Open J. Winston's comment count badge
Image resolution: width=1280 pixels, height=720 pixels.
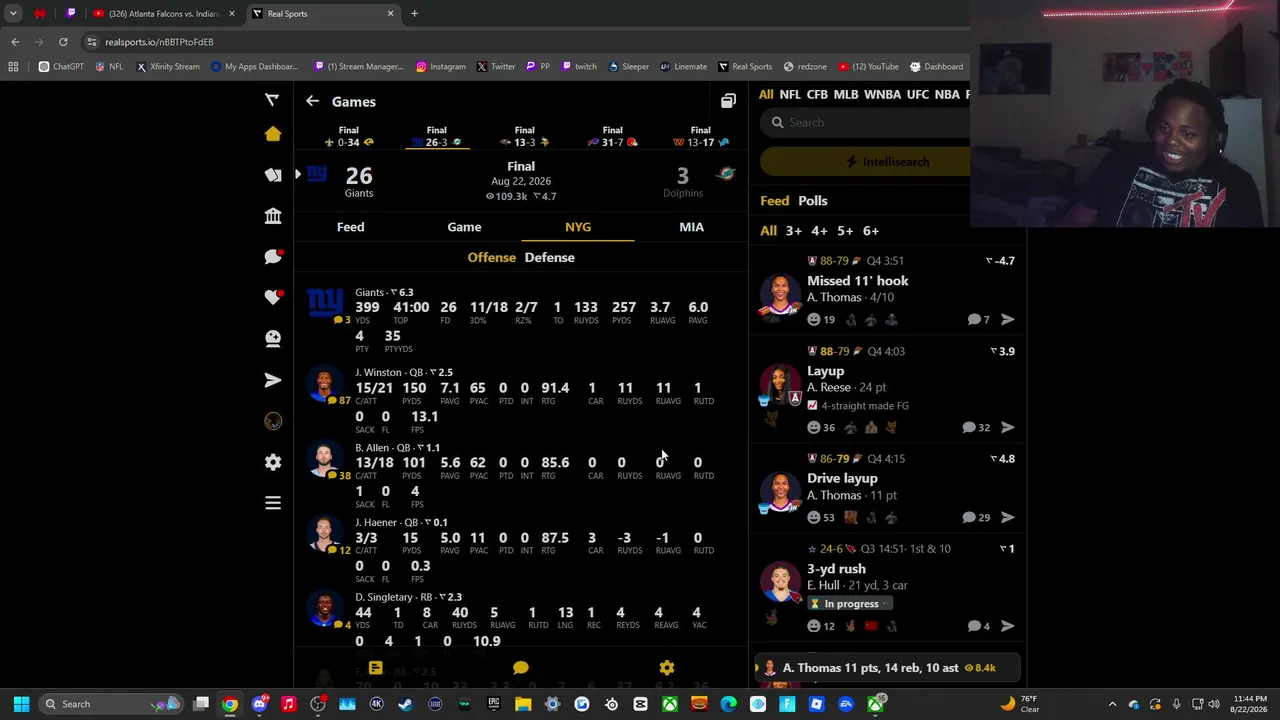click(x=340, y=401)
